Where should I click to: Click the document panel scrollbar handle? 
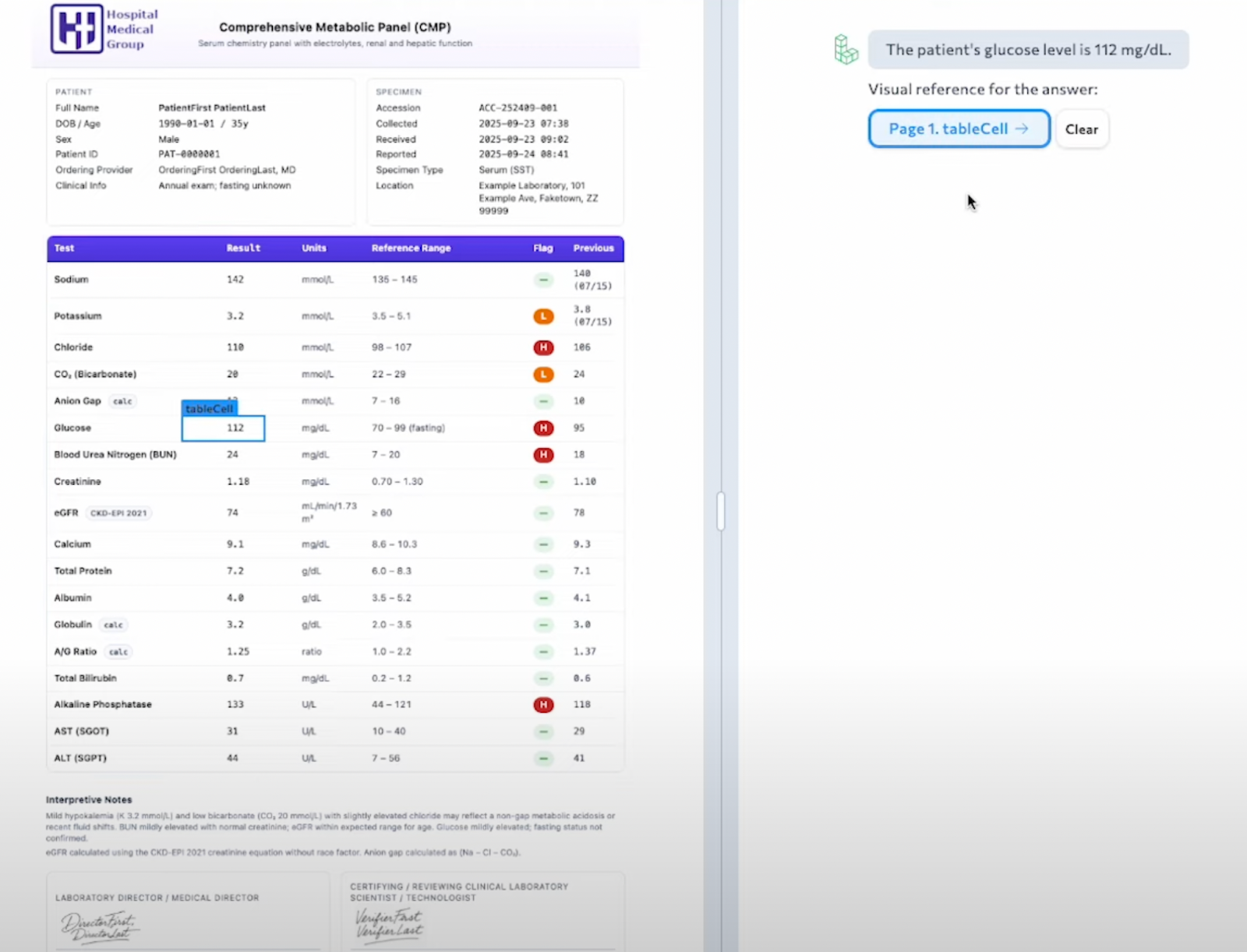coord(721,511)
